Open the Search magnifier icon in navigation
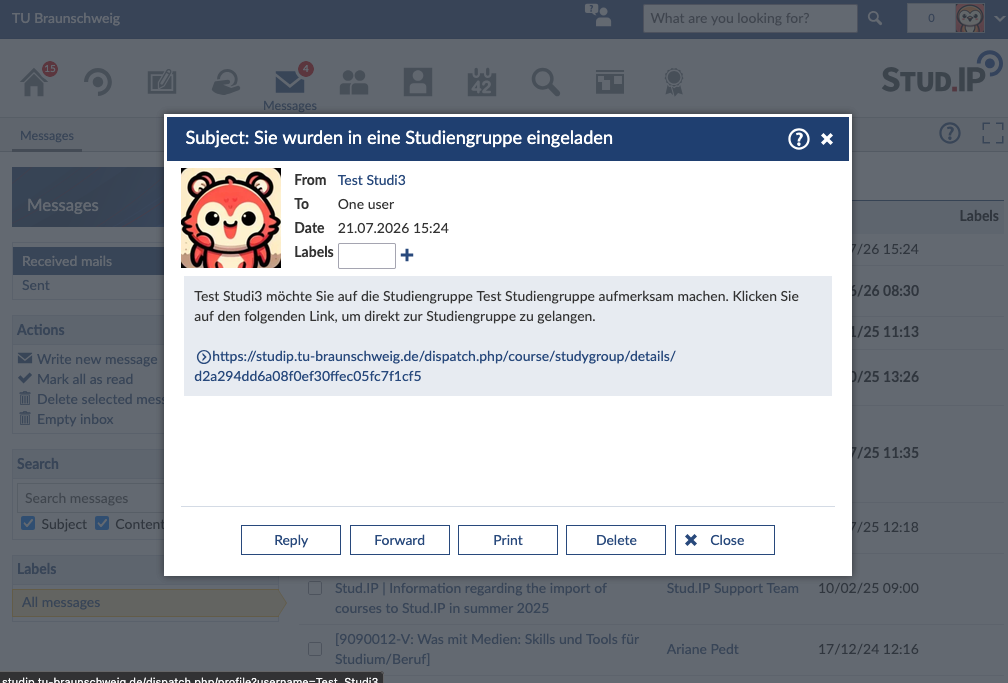 coord(545,82)
